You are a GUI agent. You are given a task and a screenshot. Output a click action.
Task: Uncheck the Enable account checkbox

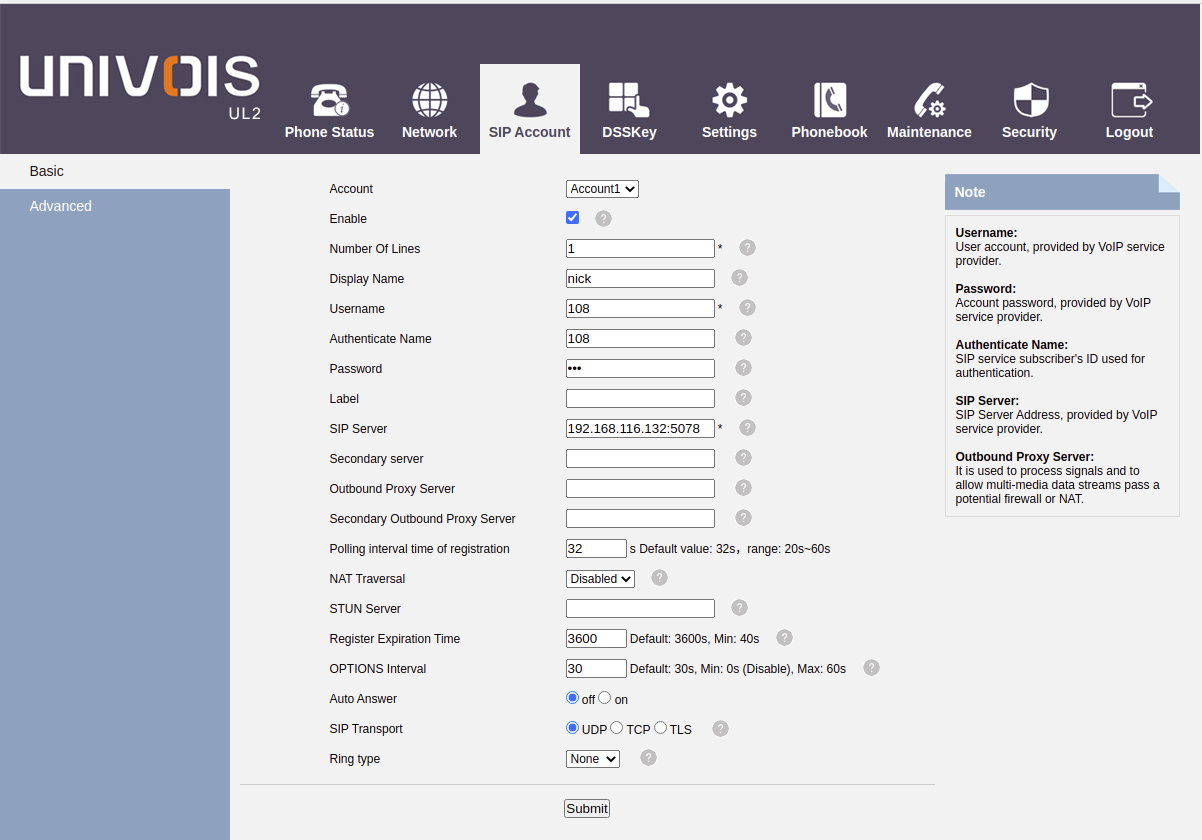[573, 218]
